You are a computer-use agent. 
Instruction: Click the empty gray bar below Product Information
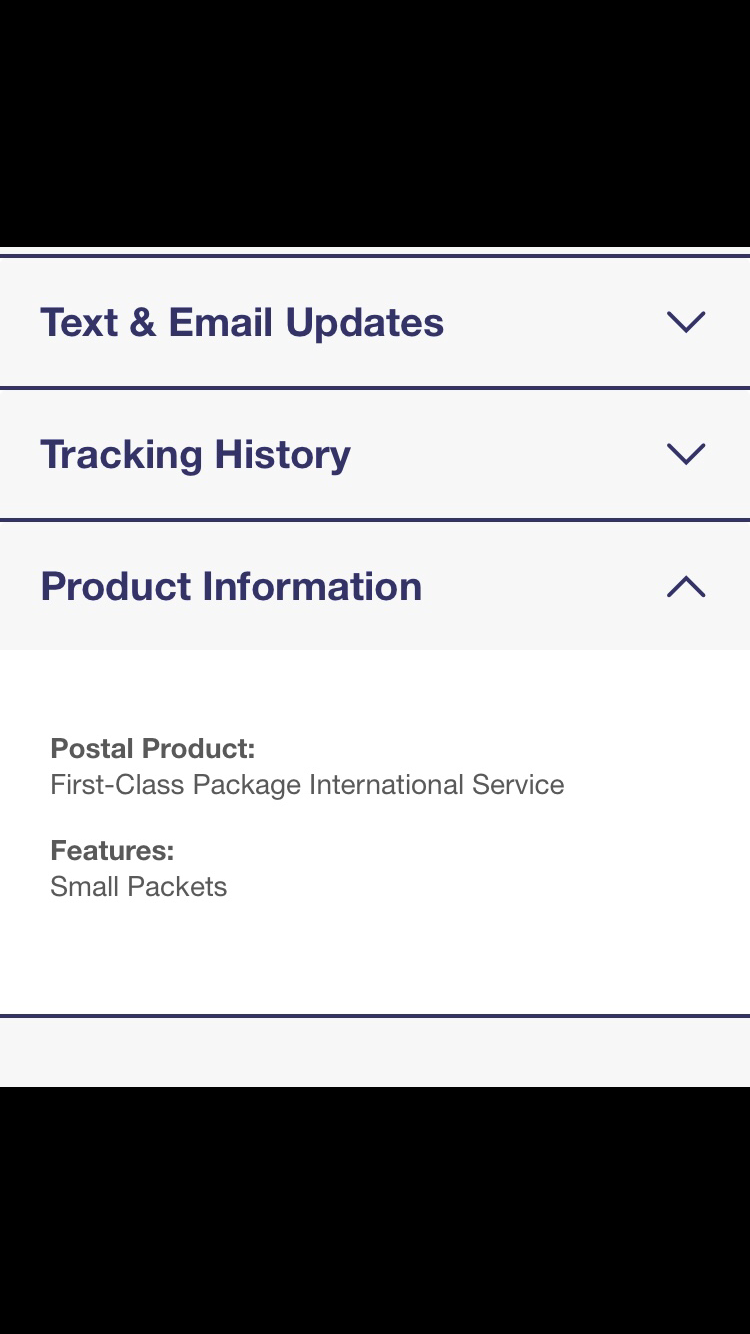pyautogui.click(x=375, y=1052)
